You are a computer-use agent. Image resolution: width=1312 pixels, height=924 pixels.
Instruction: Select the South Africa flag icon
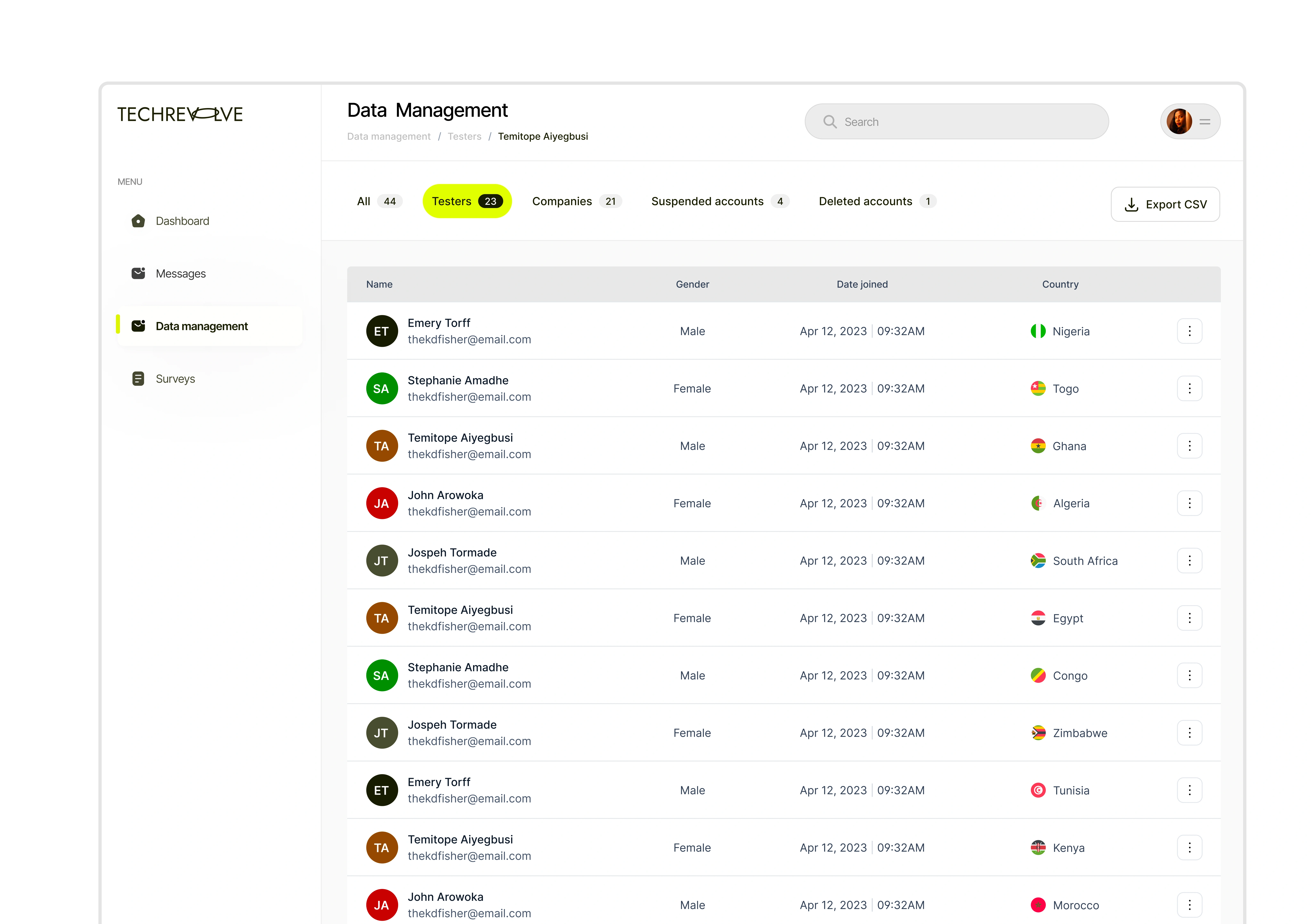click(1038, 561)
